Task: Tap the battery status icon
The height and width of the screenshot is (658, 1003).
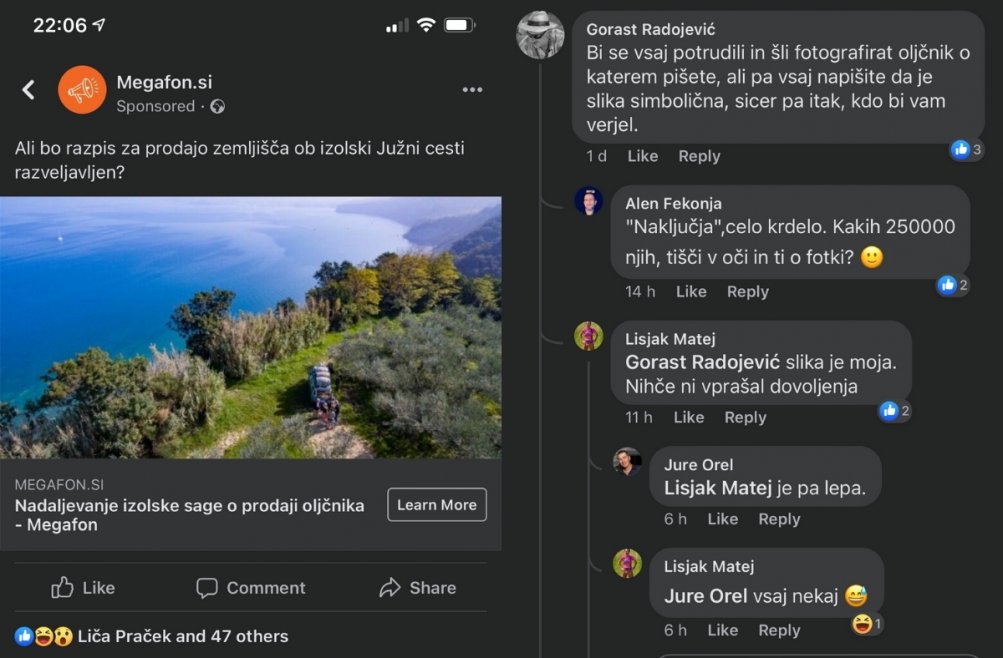Action: click(x=459, y=25)
